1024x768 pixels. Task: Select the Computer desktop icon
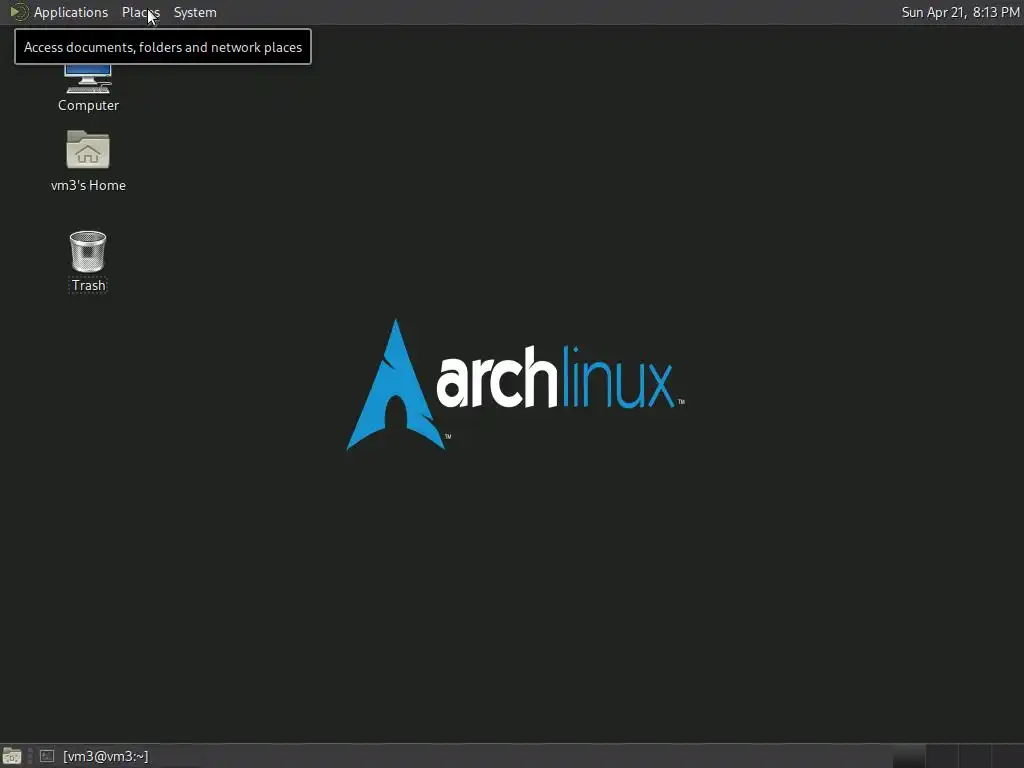pyautogui.click(x=88, y=88)
